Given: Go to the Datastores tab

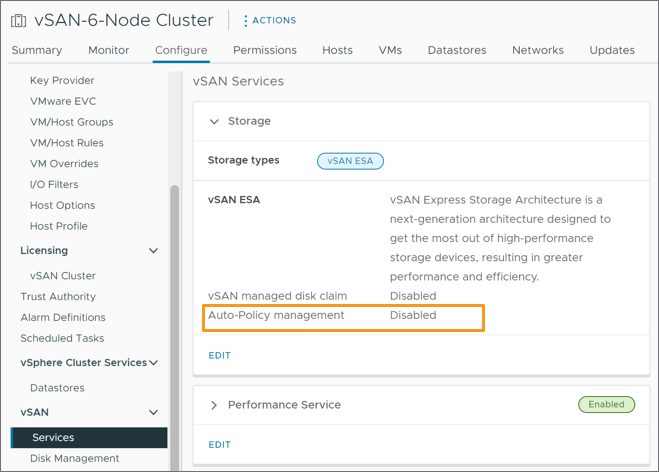Looking at the screenshot, I should [456, 50].
